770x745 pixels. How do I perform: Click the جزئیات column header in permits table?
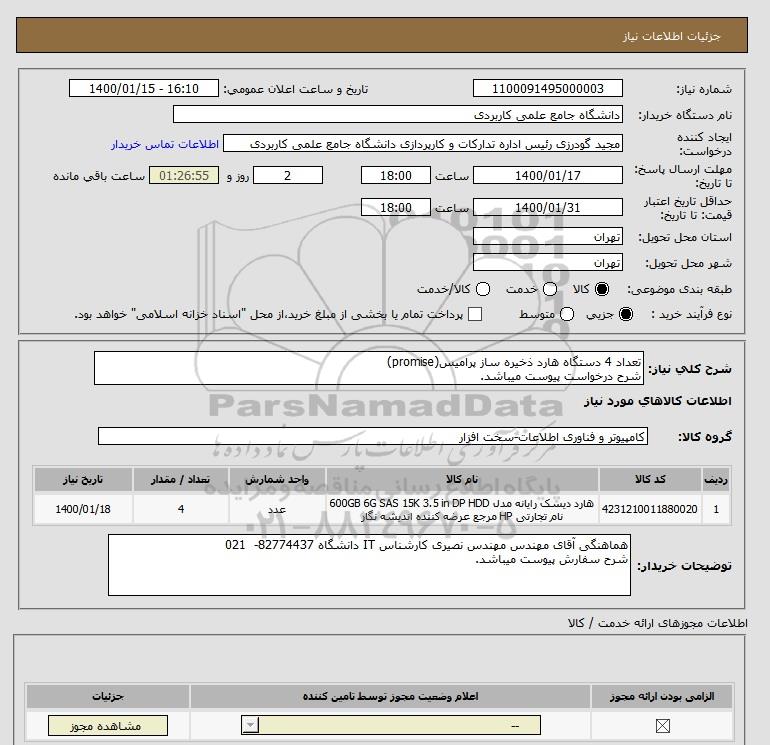point(108,696)
